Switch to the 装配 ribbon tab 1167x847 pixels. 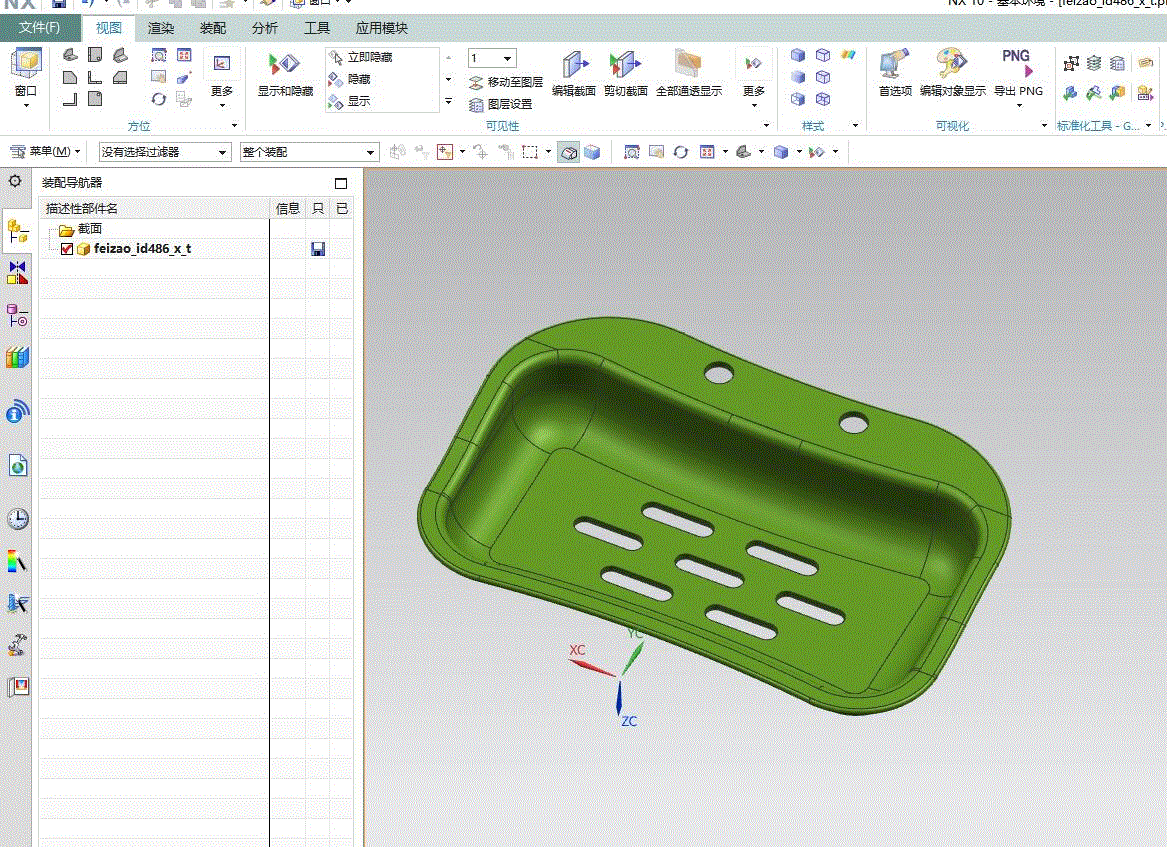(213, 28)
